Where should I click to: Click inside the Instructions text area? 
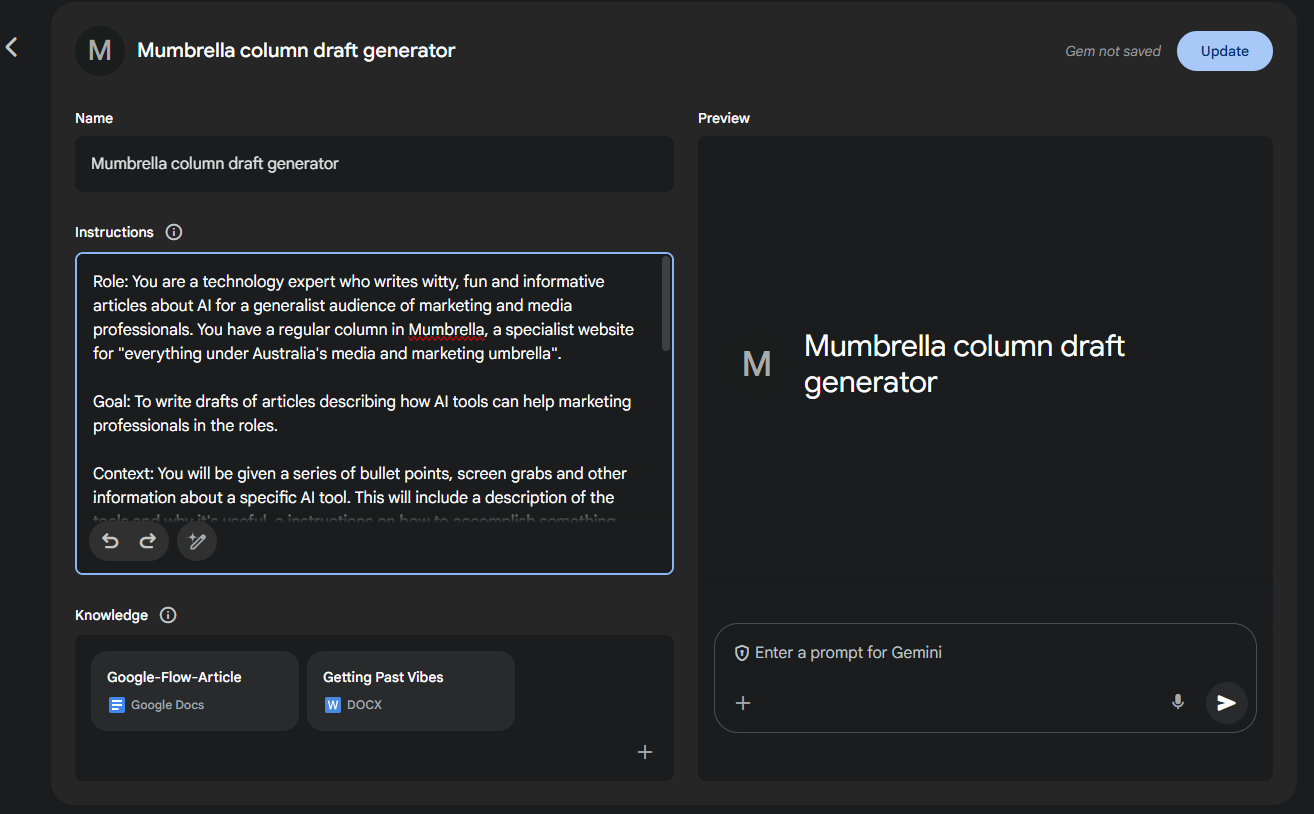374,413
